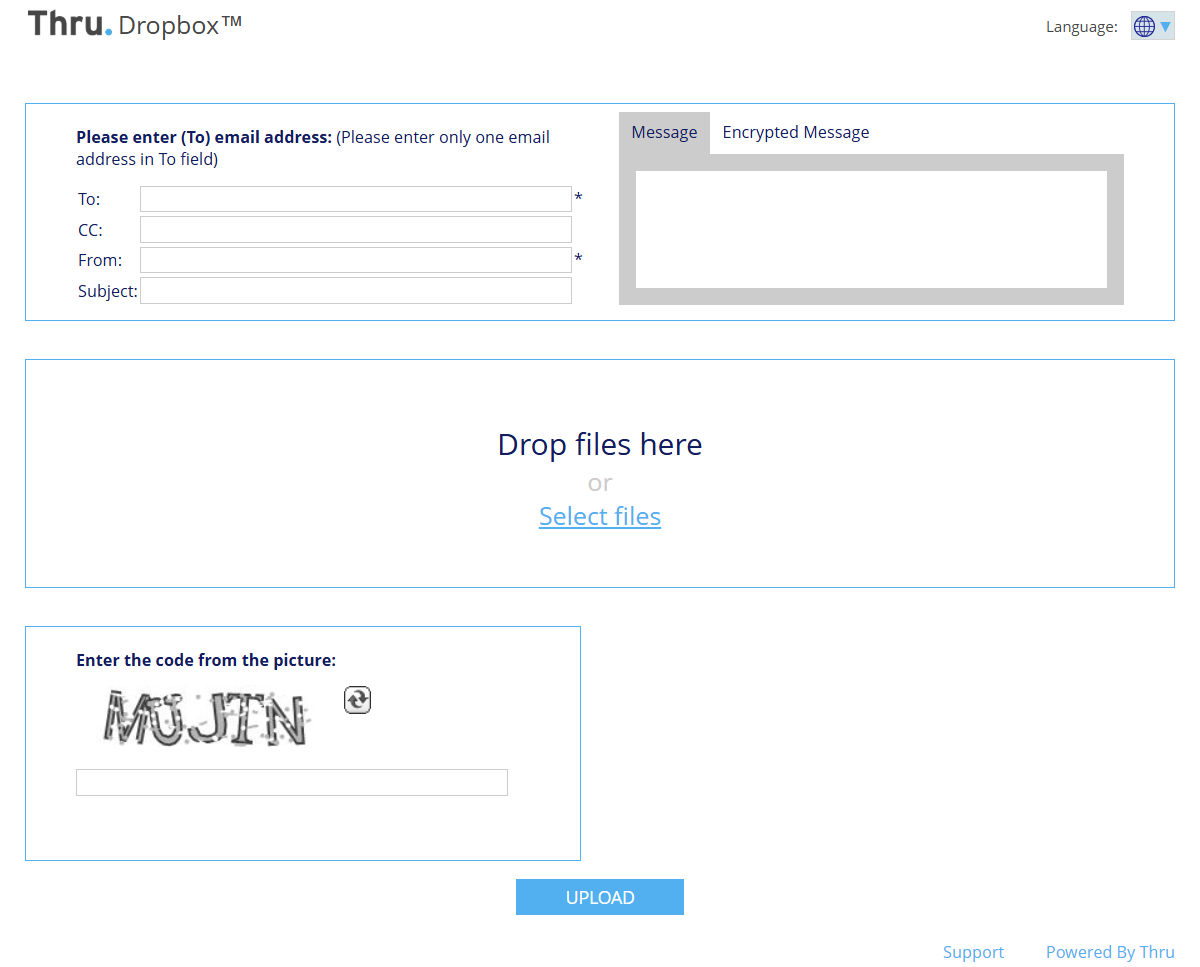1200x967 pixels.
Task: Click into the CC field
Action: [x=355, y=230]
